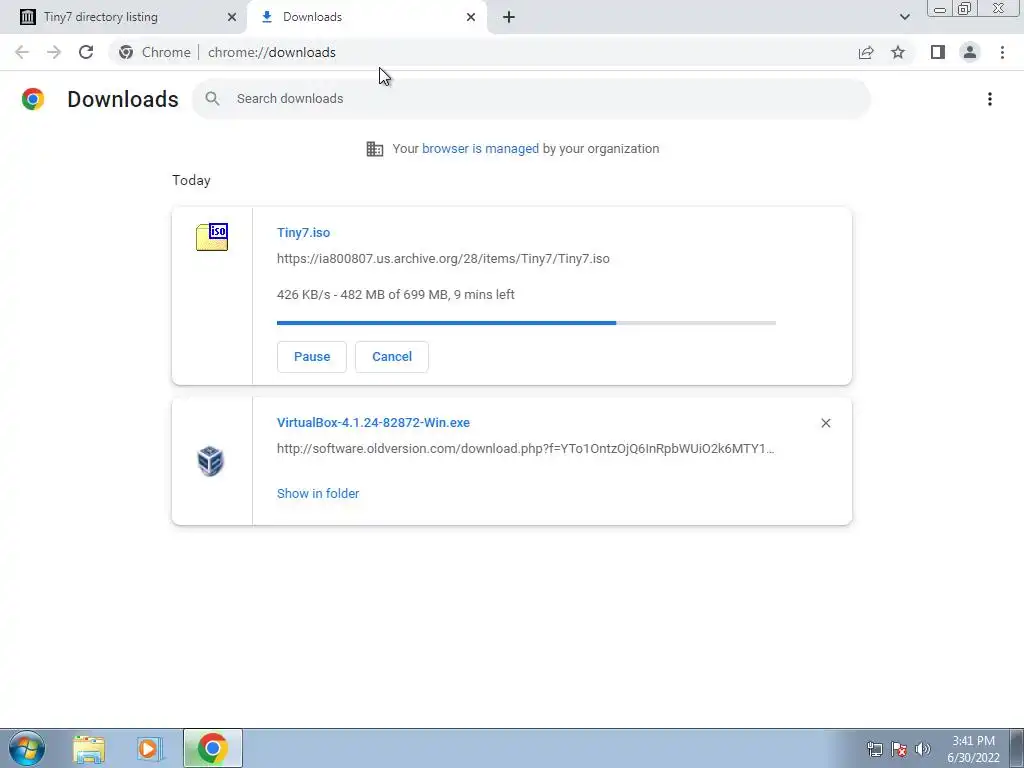Click the oldversion.com download URL
The height and width of the screenshot is (768, 1024).
(525, 449)
